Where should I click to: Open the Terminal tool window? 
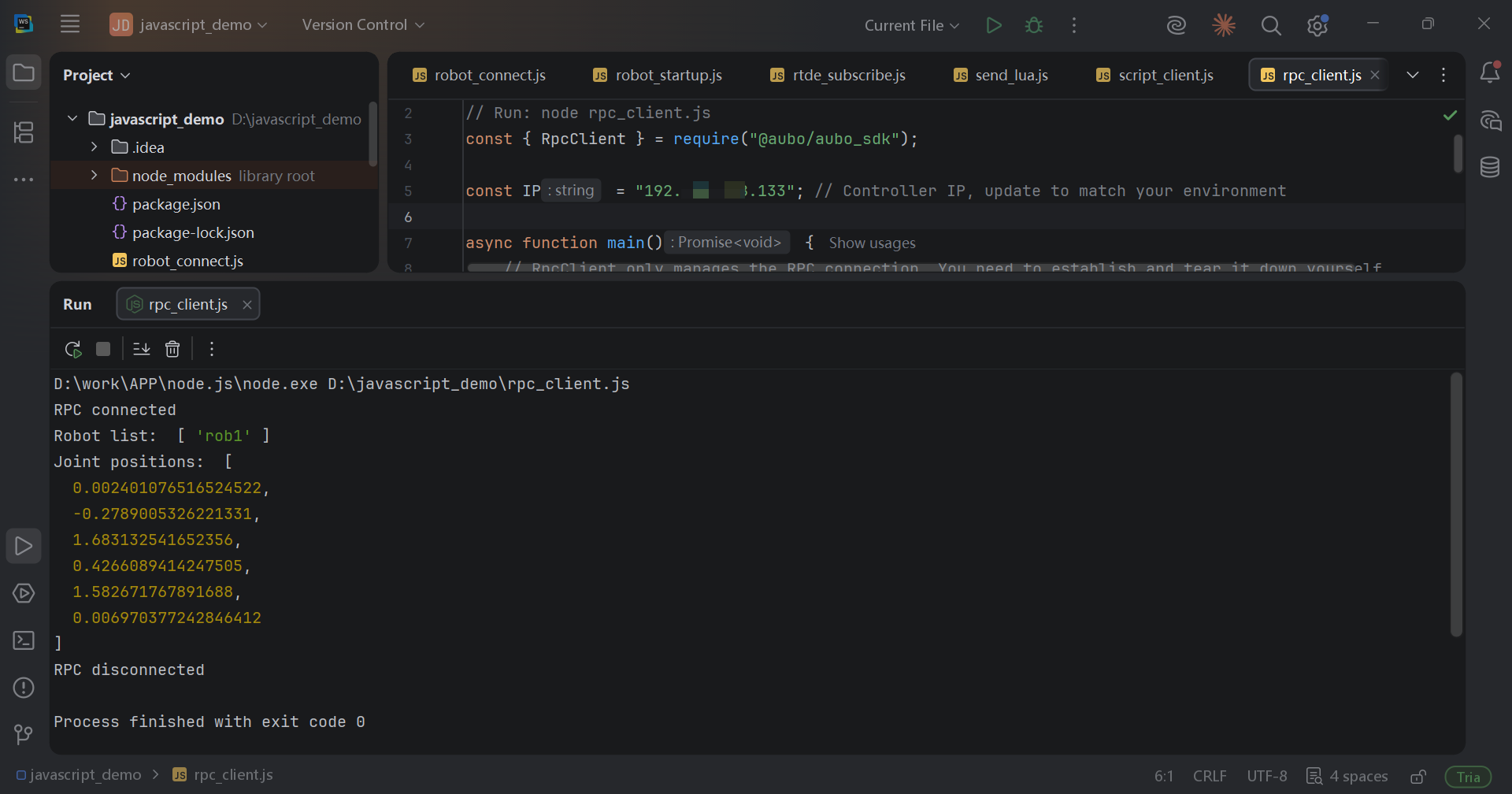point(24,640)
